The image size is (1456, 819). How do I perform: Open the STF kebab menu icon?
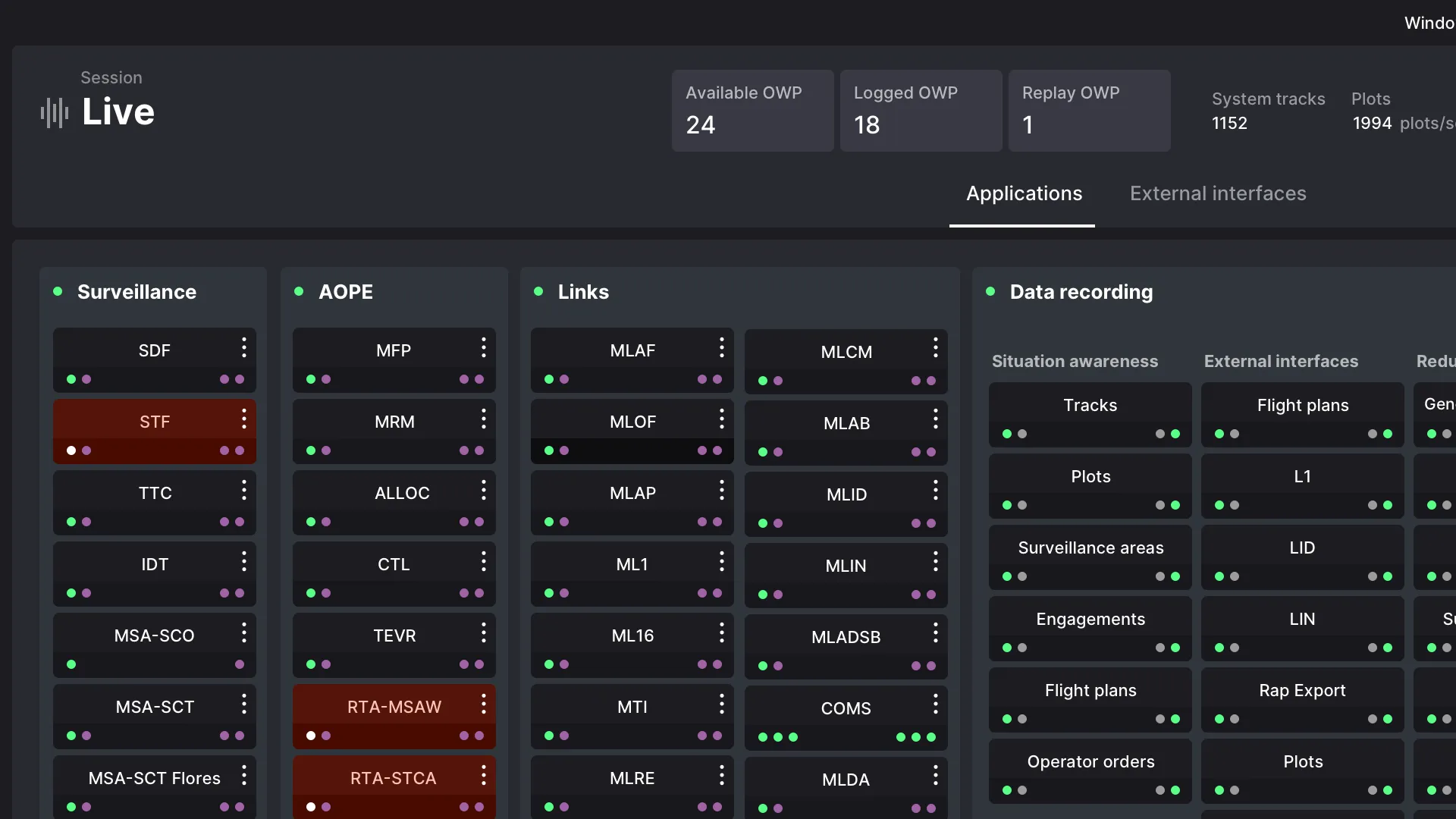click(243, 419)
